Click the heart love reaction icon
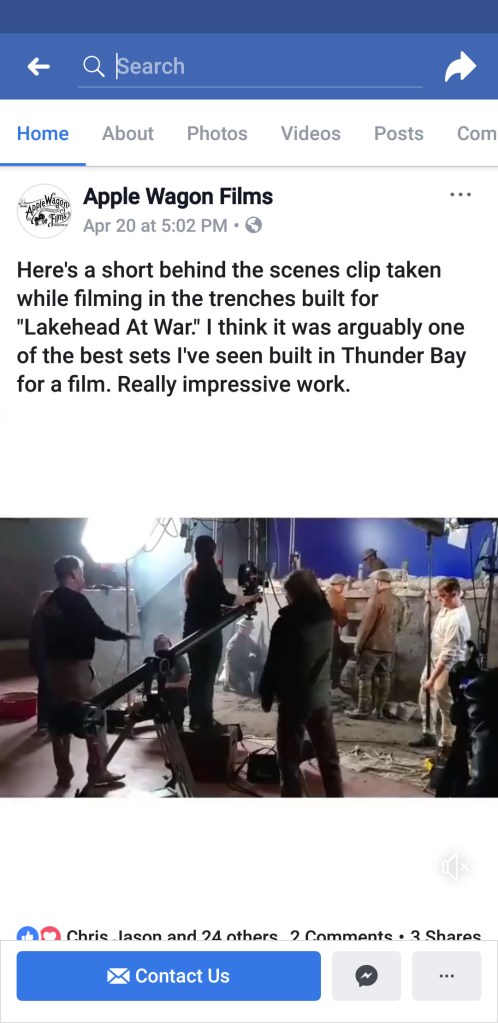Screen dimensions: 498x1023 click(x=50, y=934)
